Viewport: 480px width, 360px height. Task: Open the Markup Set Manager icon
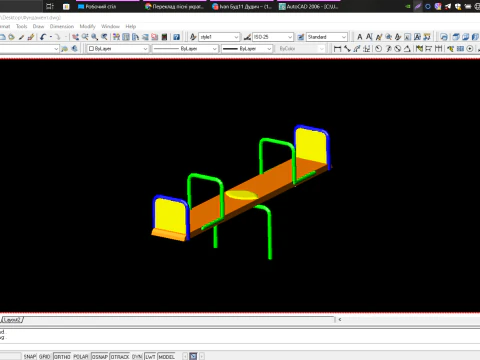155,37
